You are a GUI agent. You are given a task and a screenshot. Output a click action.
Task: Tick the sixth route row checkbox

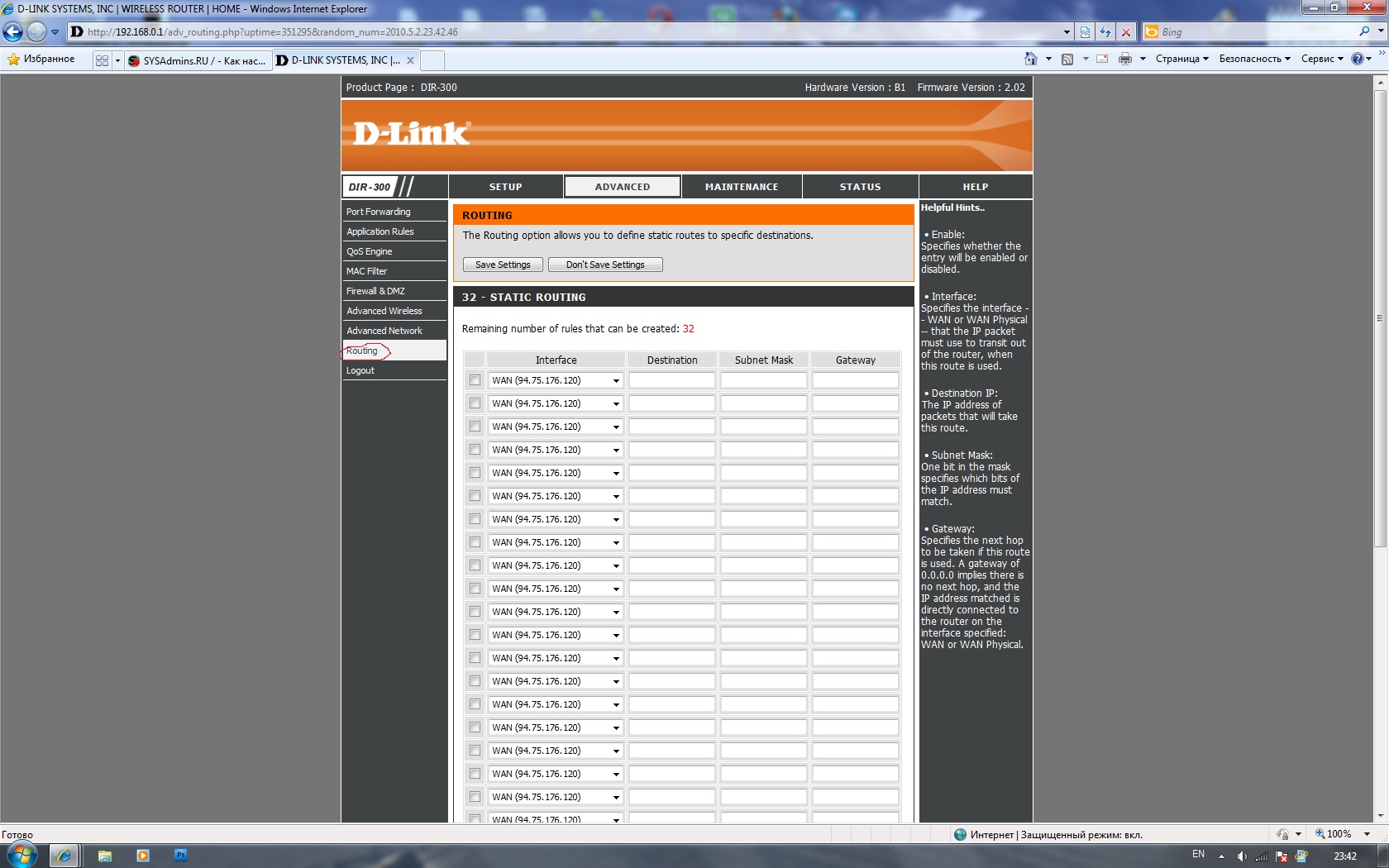point(475,496)
